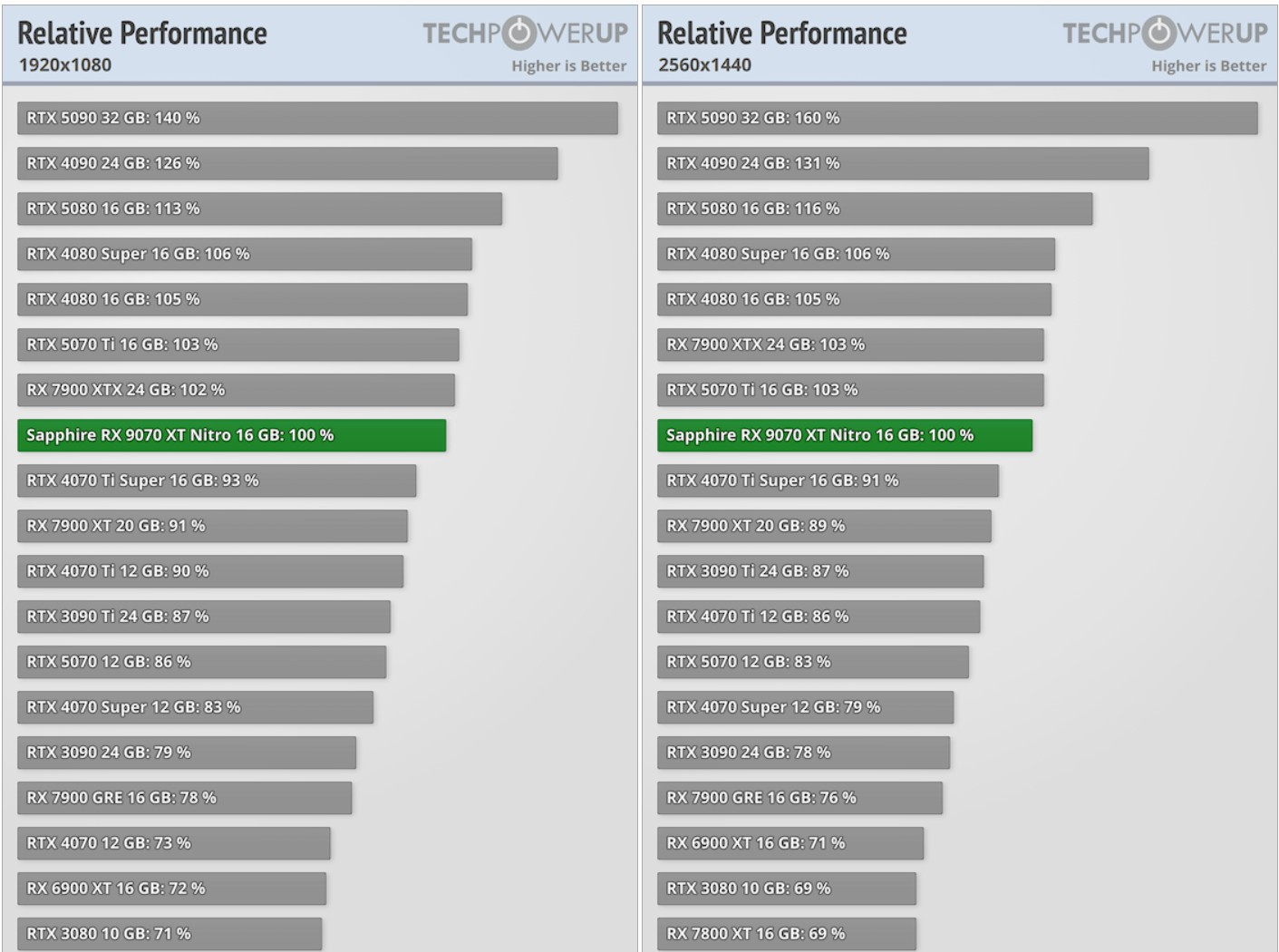Click 'RTX 3080 10 GB: 71 %' label

(109, 934)
